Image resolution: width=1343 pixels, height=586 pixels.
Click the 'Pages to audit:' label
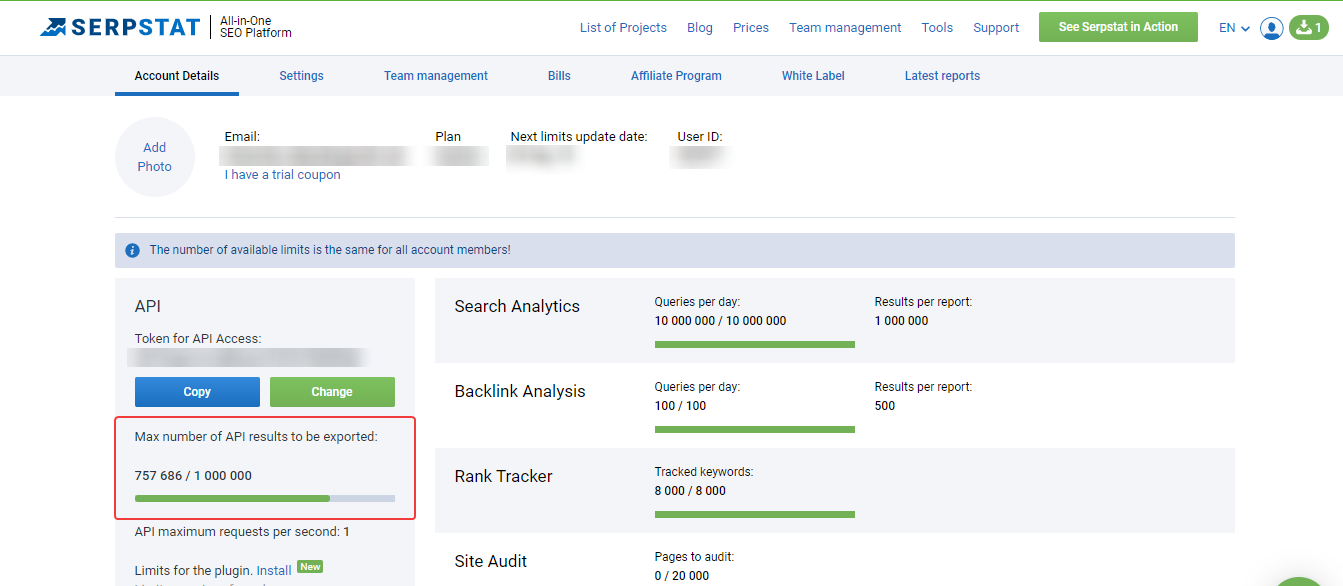point(694,556)
